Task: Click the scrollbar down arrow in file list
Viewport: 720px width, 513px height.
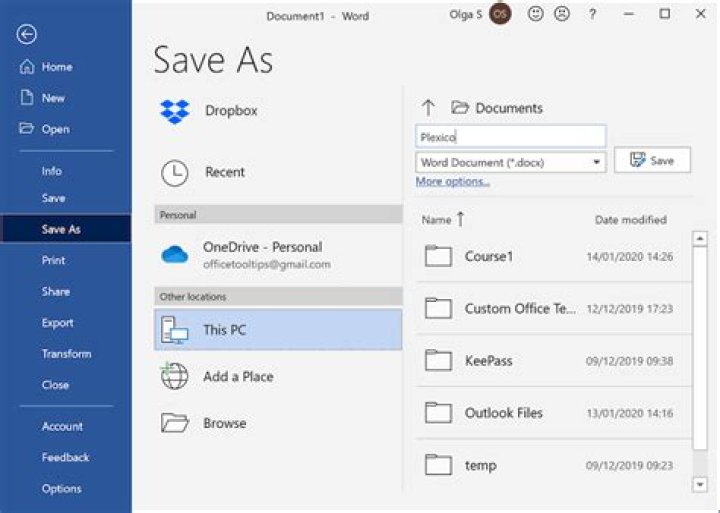Action: 699,484
